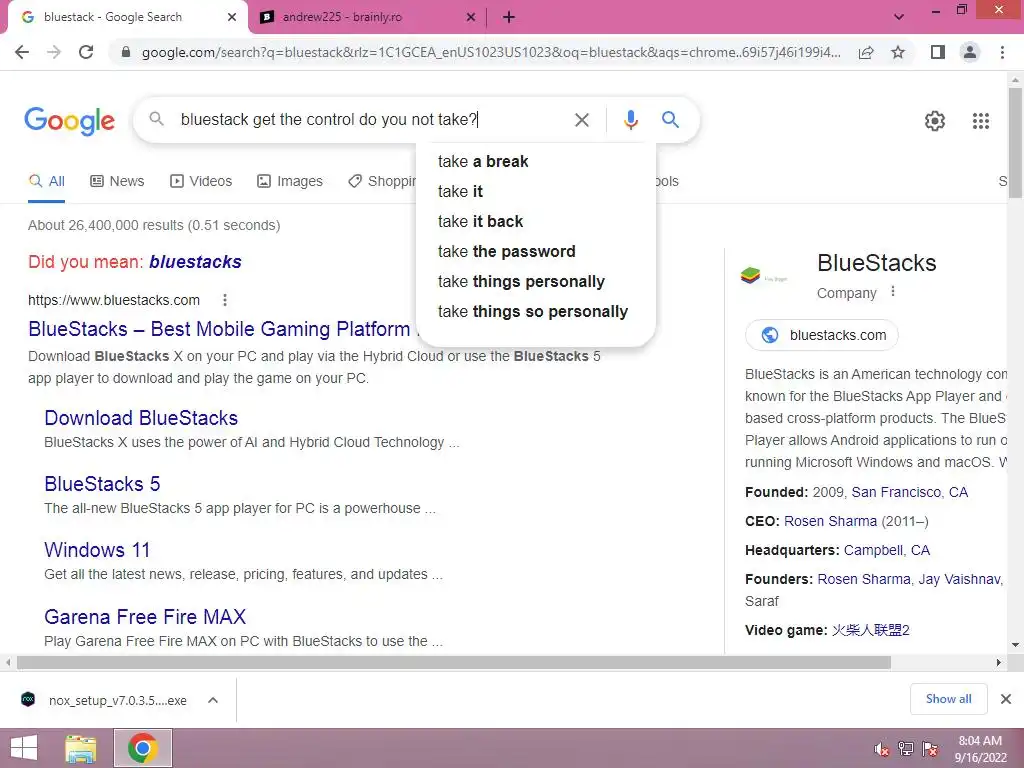Bookmark this tab with the star icon
The width and height of the screenshot is (1024, 768).
899,52
